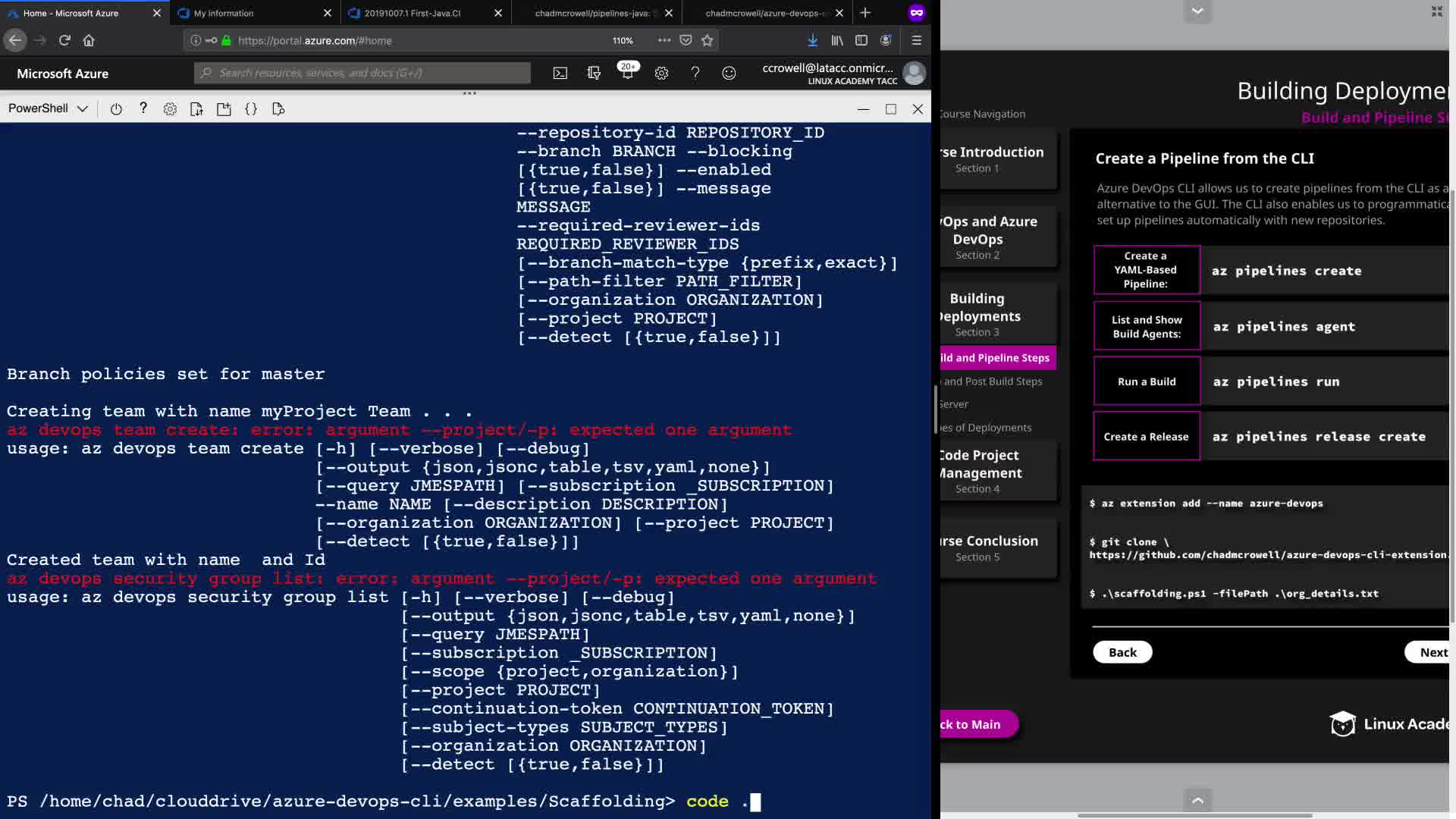Open the editor curly braces icon
The image size is (1456, 819).
click(251, 109)
